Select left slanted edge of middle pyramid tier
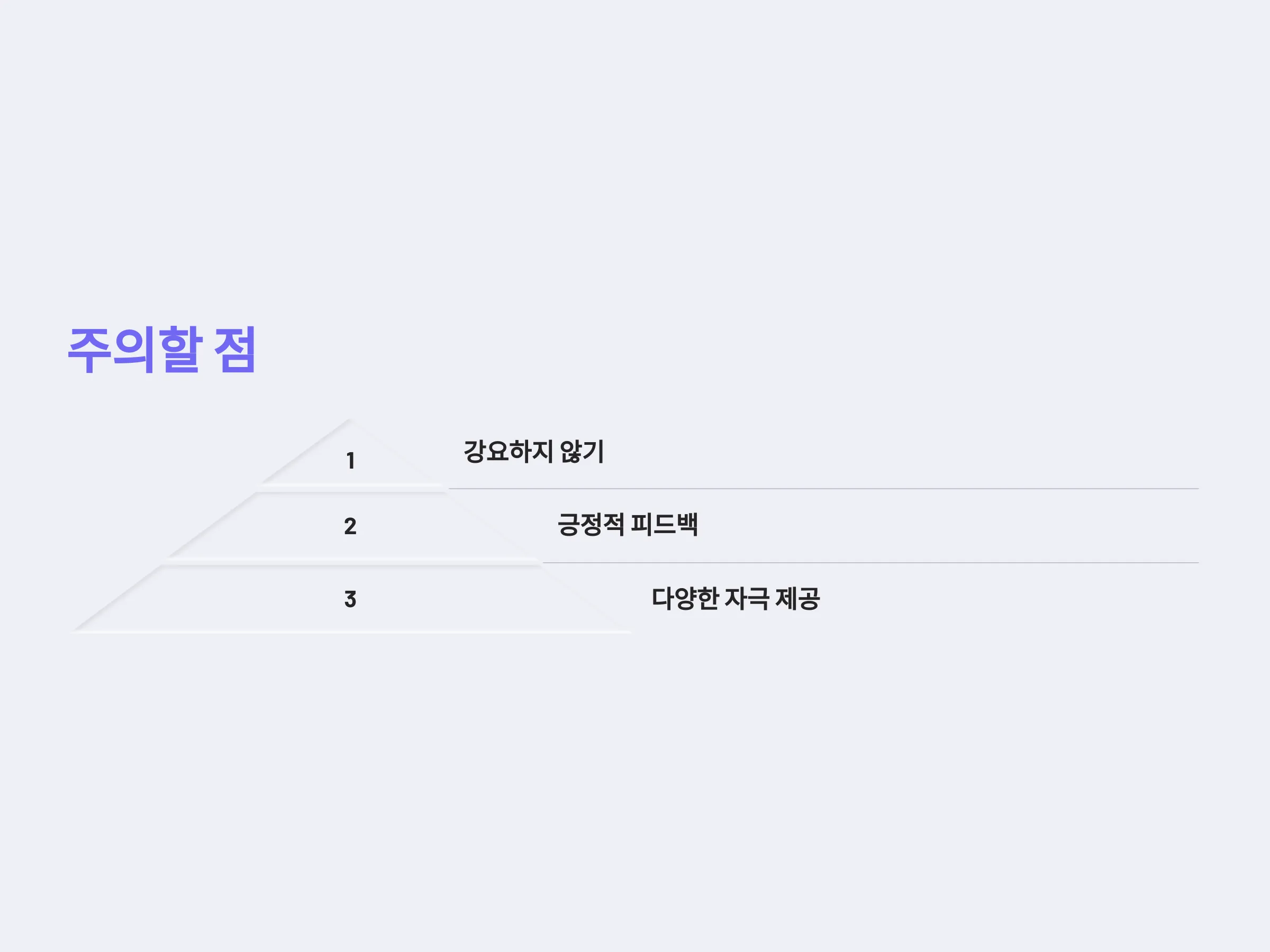1270x952 pixels. [211, 525]
